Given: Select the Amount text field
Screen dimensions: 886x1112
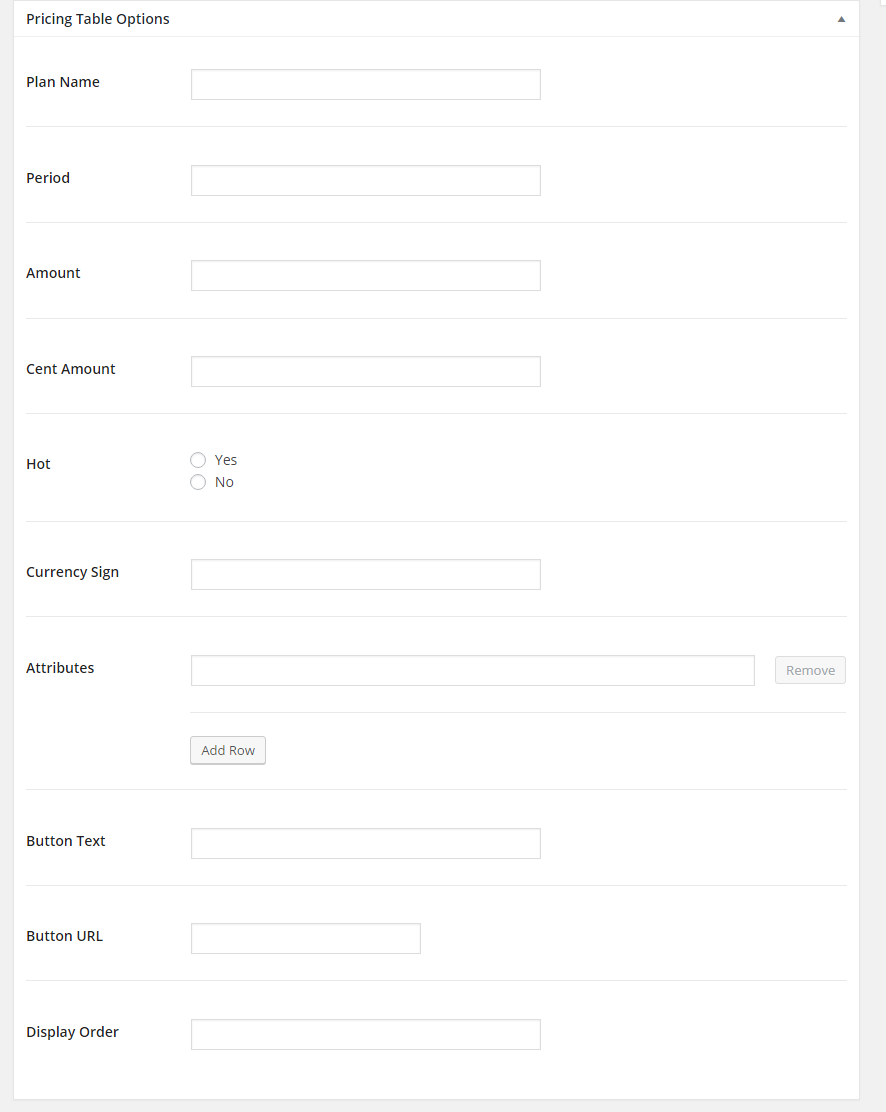Looking at the screenshot, I should [365, 276].
